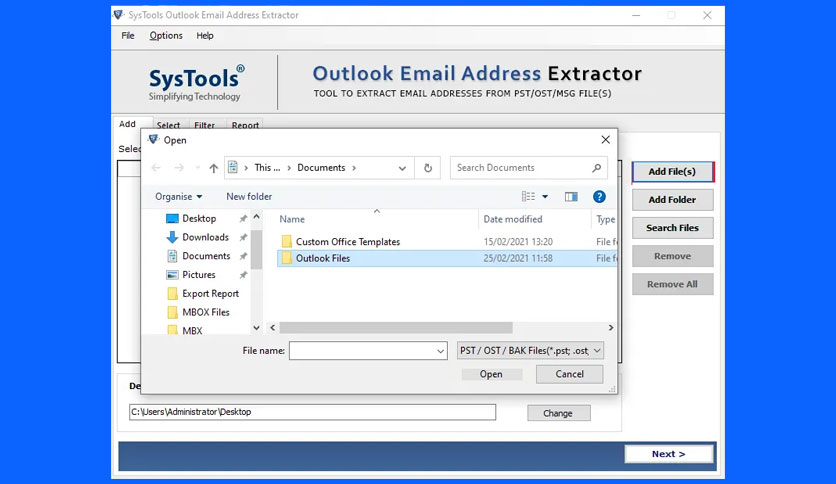Click horizontal scrollbar left arrow

tap(273, 327)
